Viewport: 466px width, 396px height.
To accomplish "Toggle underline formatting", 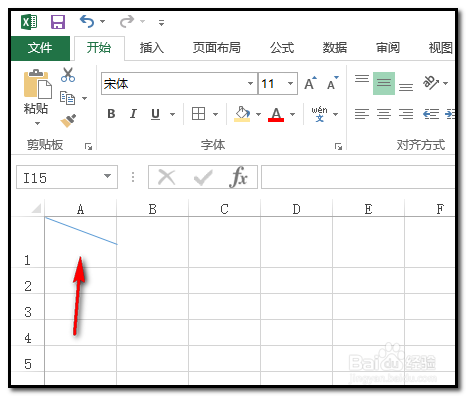I will coord(155,114).
